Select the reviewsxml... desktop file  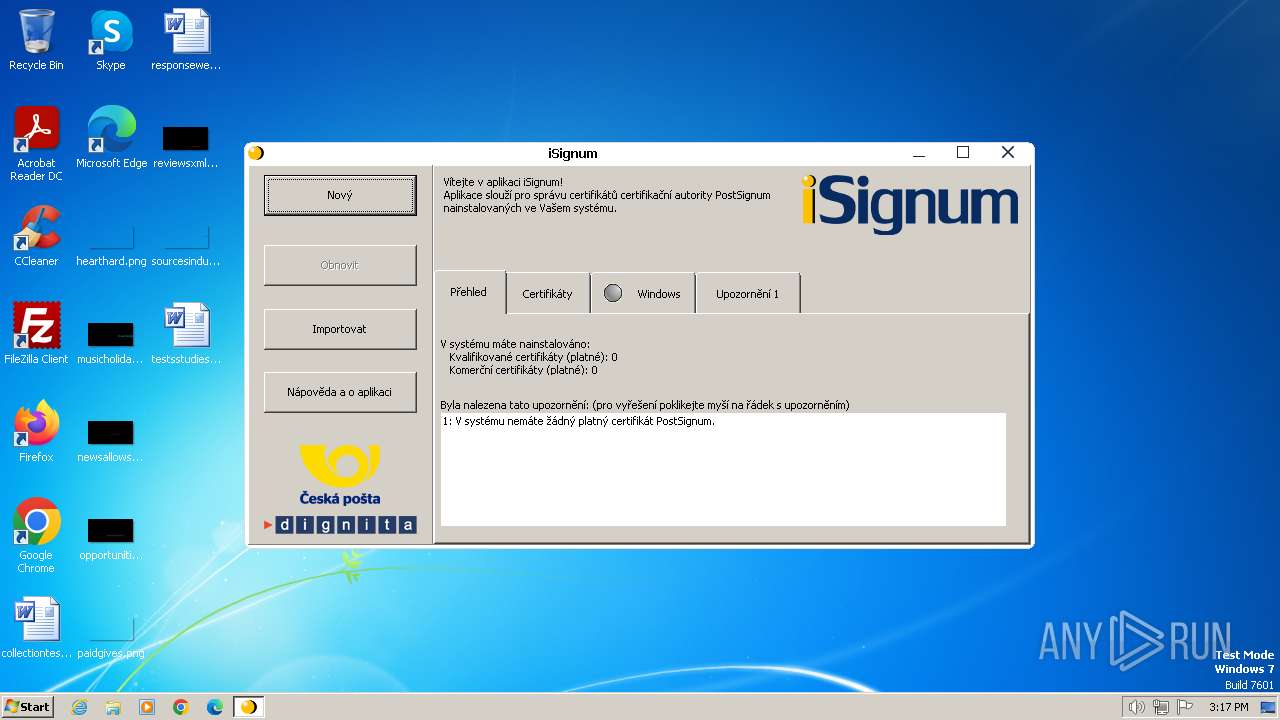(186, 146)
